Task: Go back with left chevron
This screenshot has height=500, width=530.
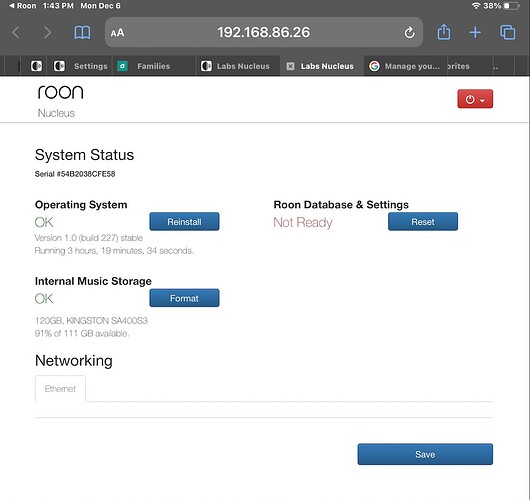Action: pyautogui.click(x=16, y=33)
